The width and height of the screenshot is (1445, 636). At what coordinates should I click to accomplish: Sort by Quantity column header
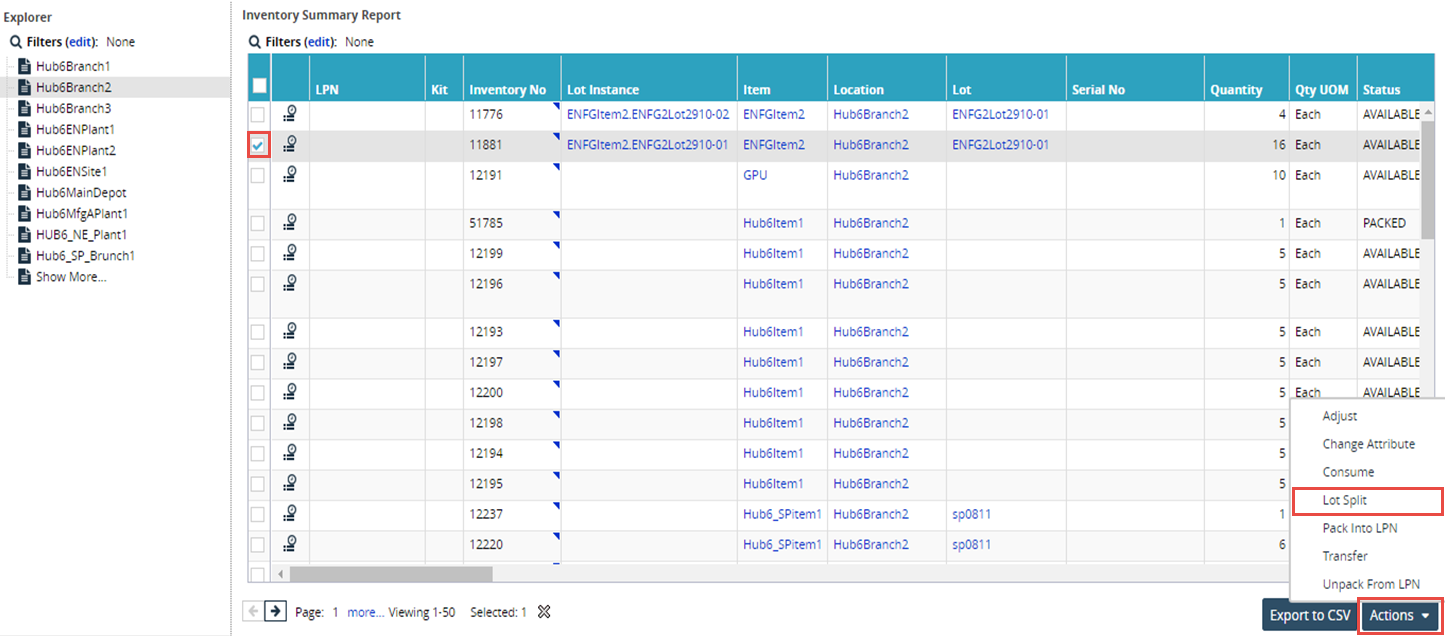click(1236, 90)
